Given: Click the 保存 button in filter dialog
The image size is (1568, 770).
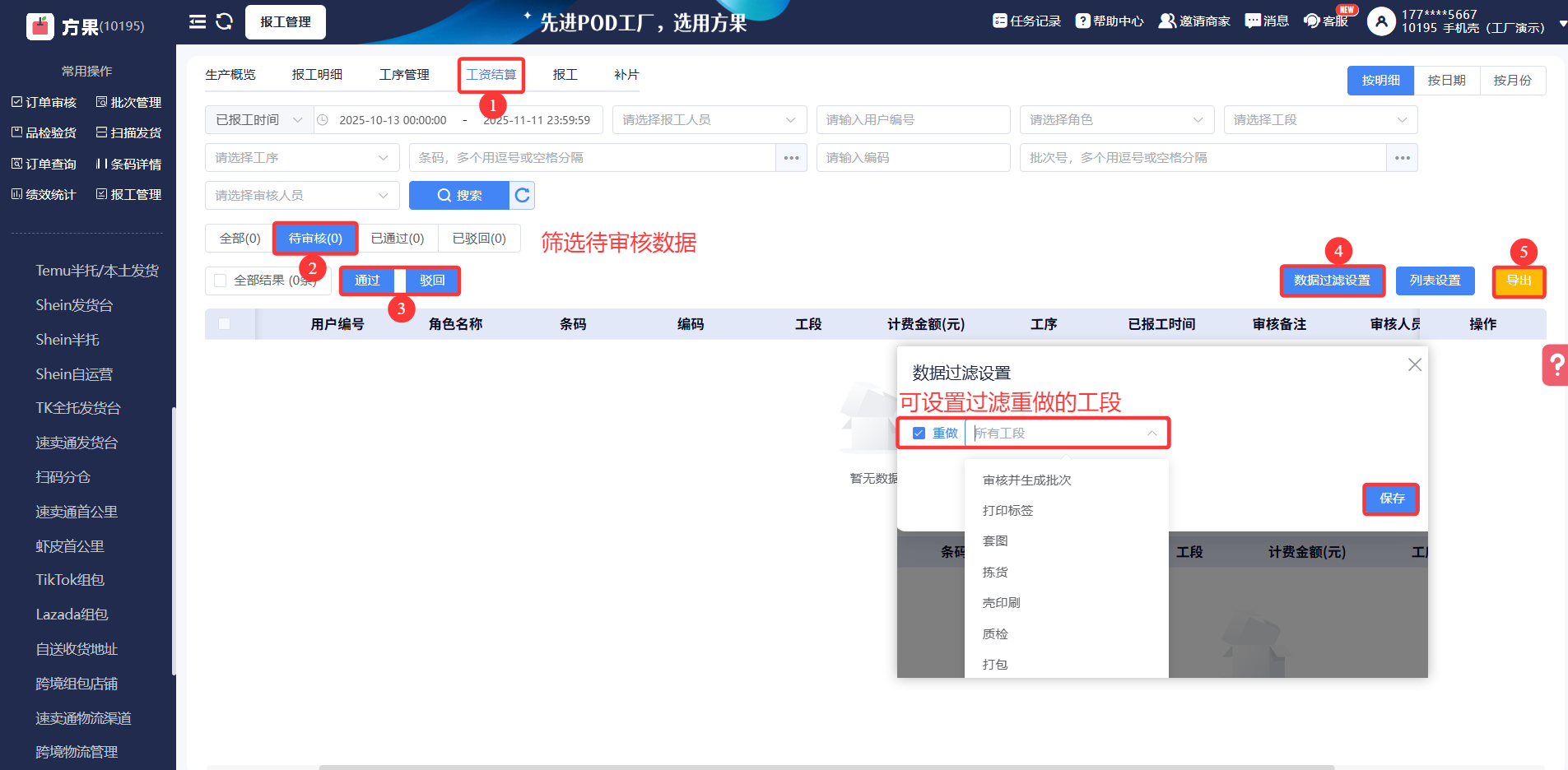Looking at the screenshot, I should [1391, 499].
